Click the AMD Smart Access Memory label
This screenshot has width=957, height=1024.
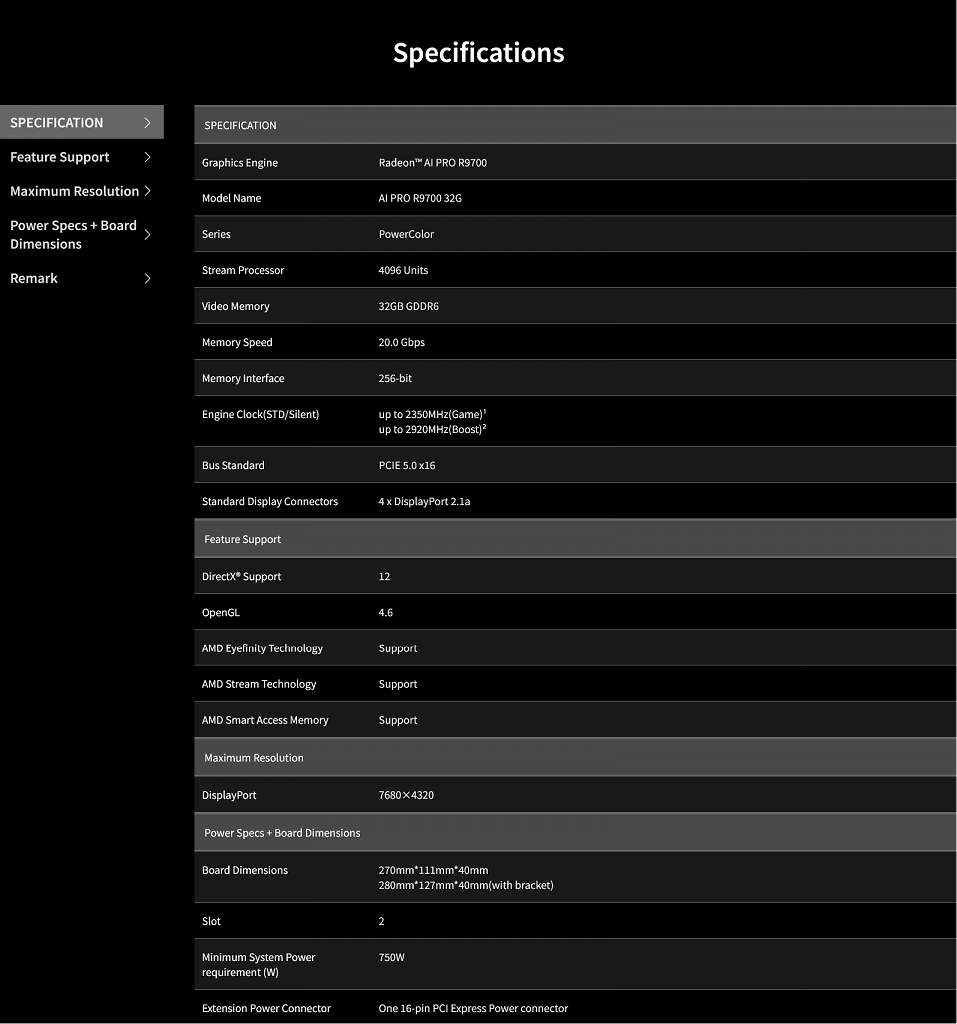click(x=265, y=720)
